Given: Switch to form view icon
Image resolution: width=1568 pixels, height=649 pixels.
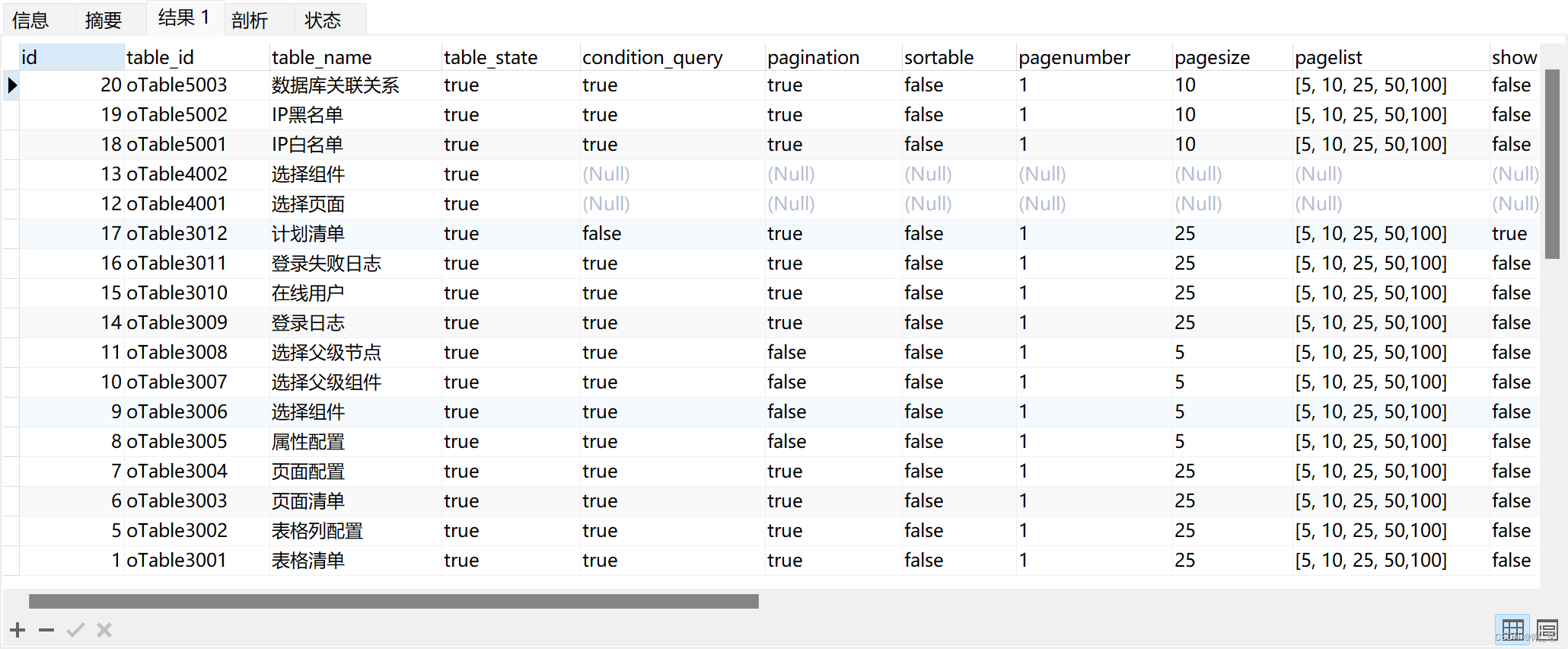Looking at the screenshot, I should pos(1547,630).
